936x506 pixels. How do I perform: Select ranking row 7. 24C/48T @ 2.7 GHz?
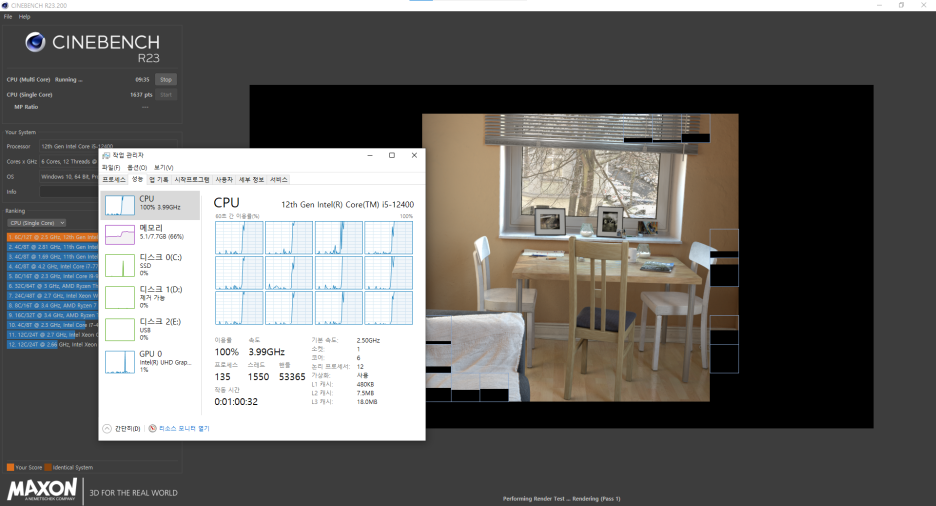pos(53,295)
